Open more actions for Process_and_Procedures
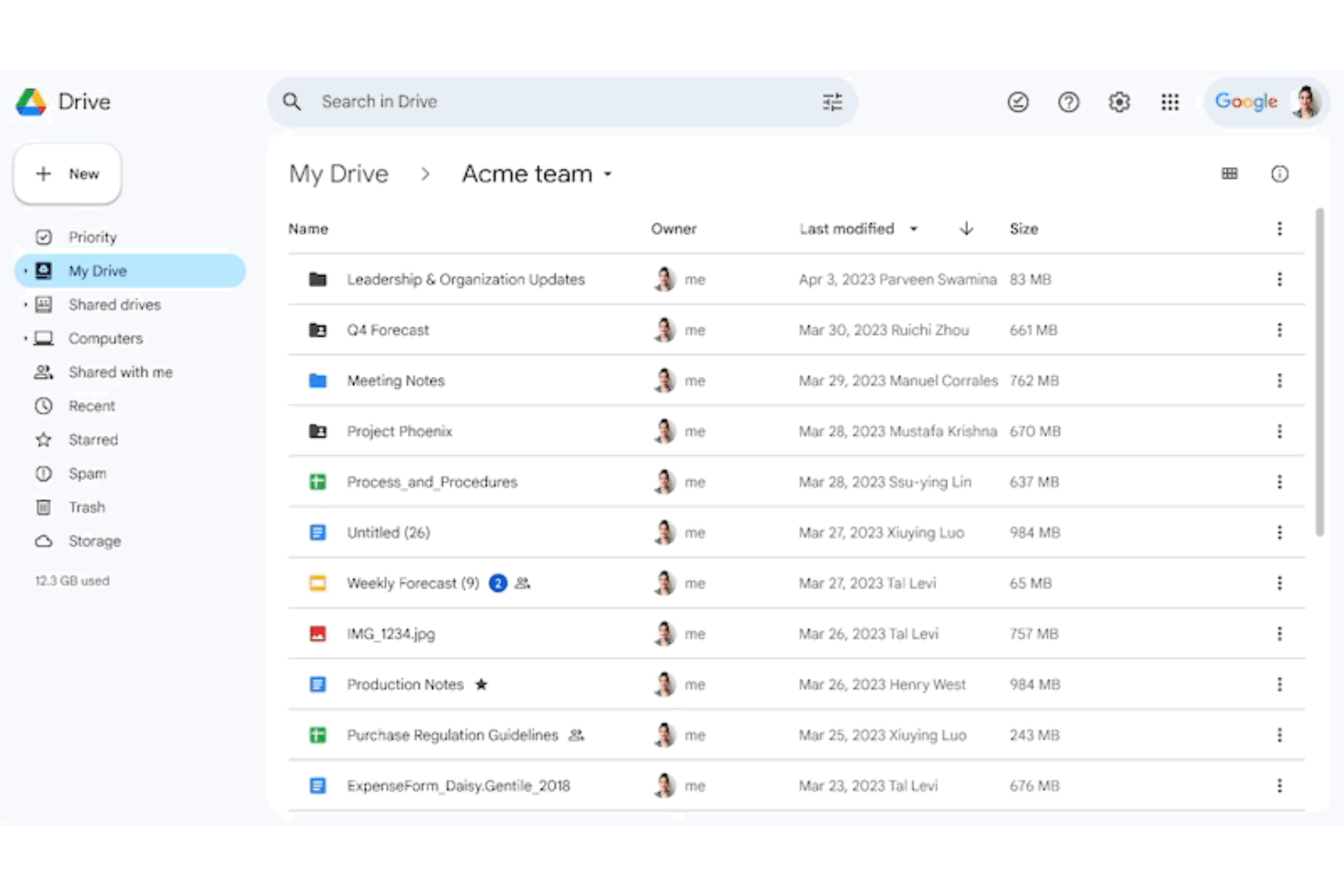Viewport: 1344px width, 896px height. pyautogui.click(x=1280, y=482)
